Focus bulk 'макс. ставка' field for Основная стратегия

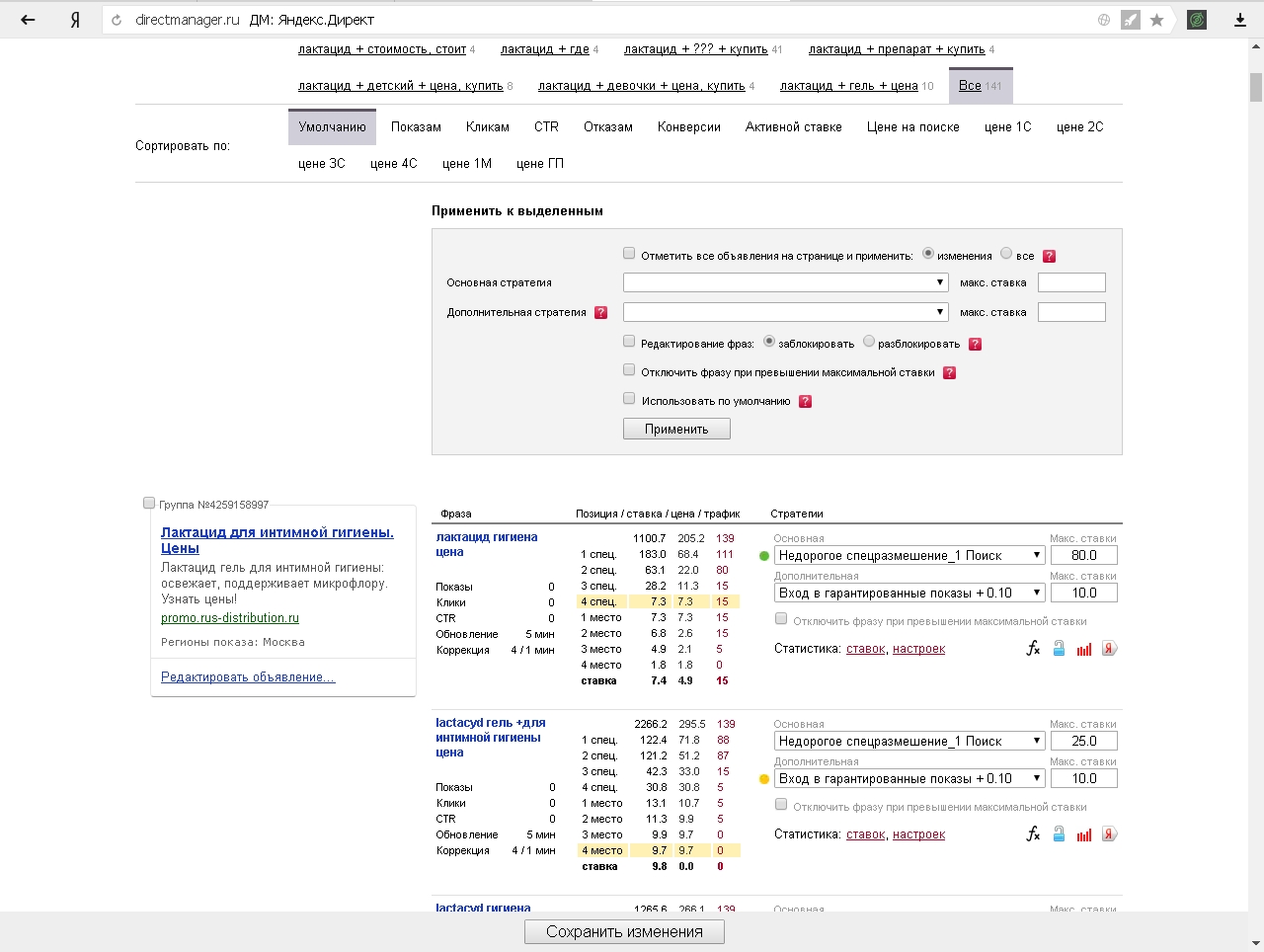(x=1071, y=282)
